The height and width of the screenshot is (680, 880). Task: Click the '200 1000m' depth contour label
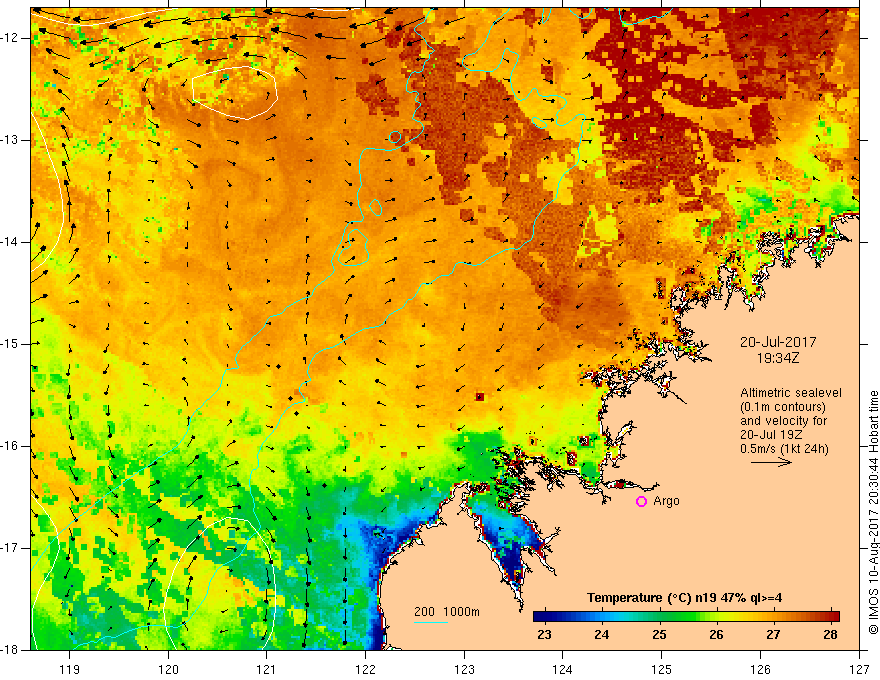447,612
